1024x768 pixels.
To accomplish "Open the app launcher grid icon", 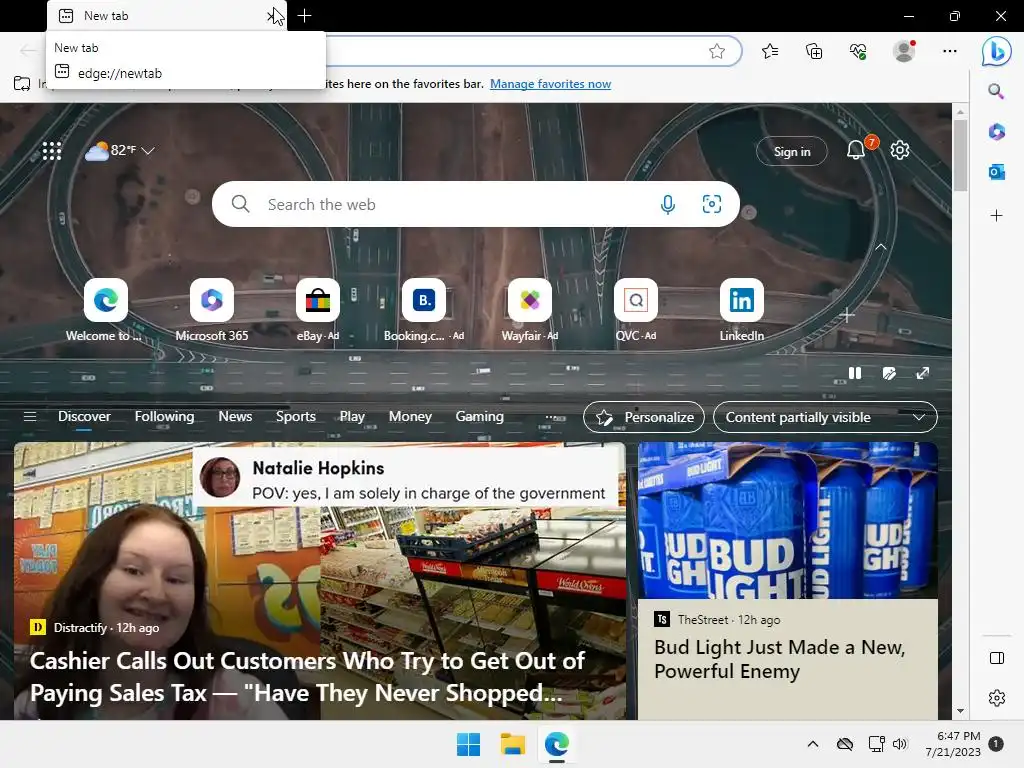I will (52, 151).
